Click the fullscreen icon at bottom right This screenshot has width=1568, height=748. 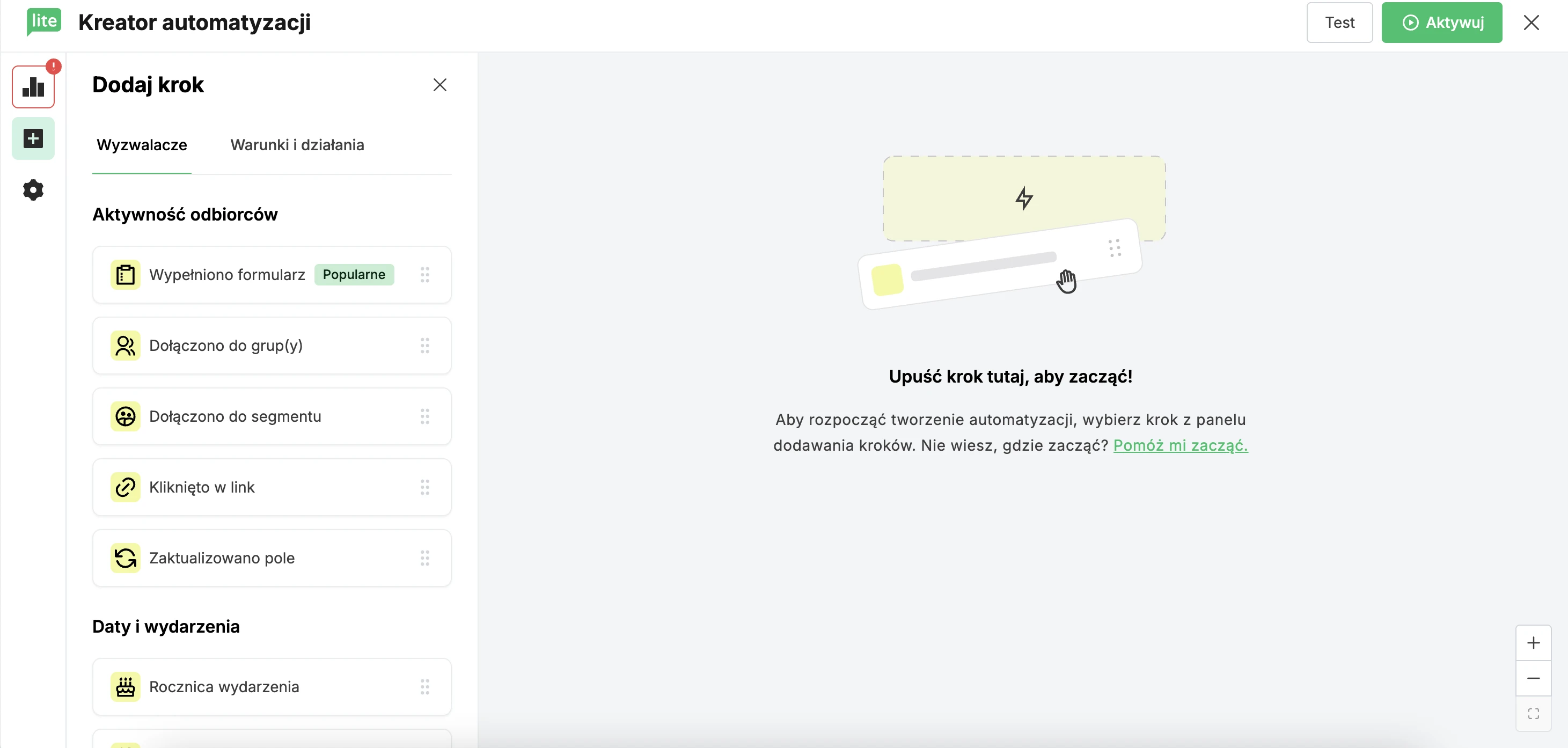tap(1534, 714)
